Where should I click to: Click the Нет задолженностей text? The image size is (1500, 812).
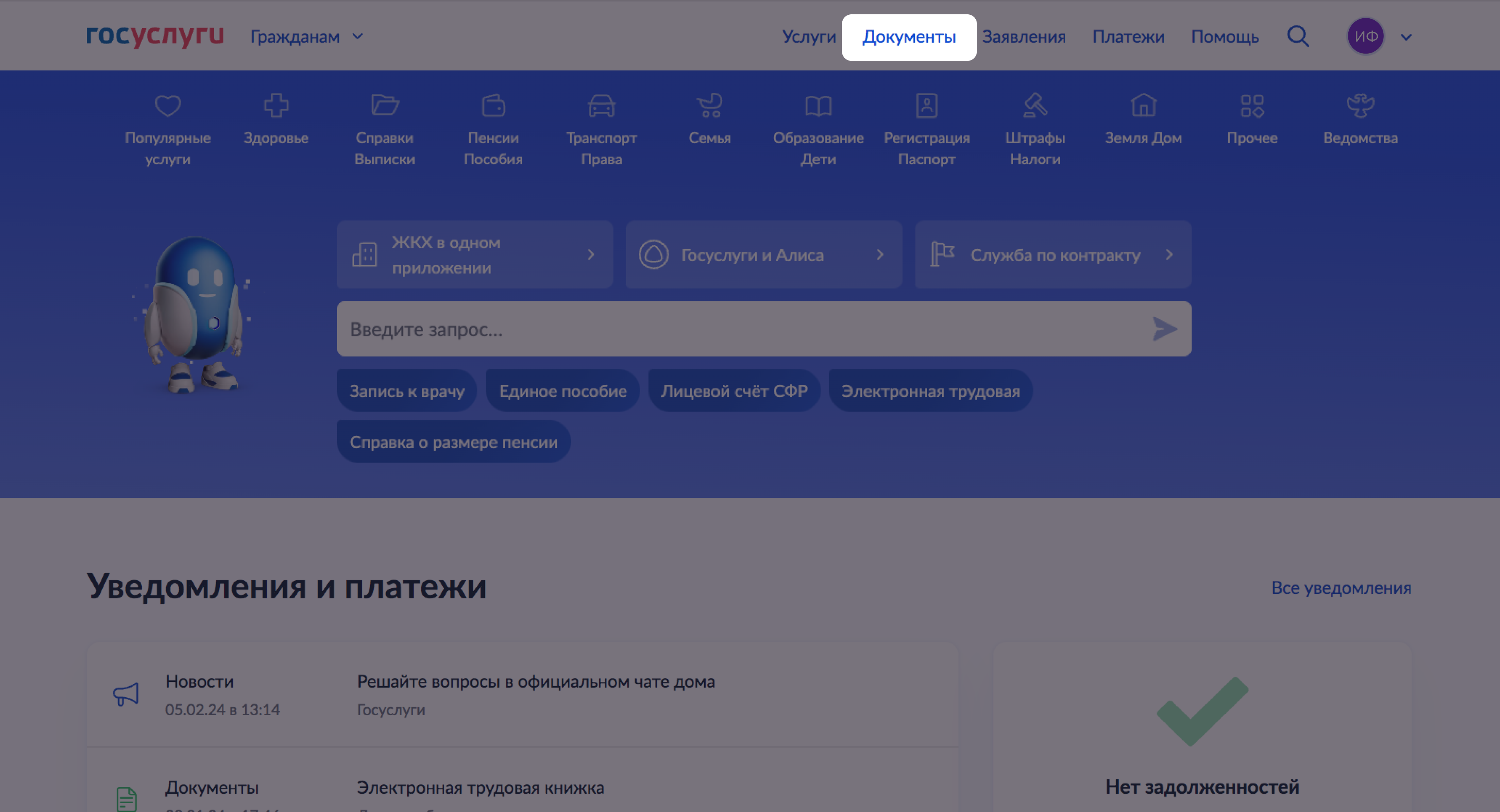1202,787
